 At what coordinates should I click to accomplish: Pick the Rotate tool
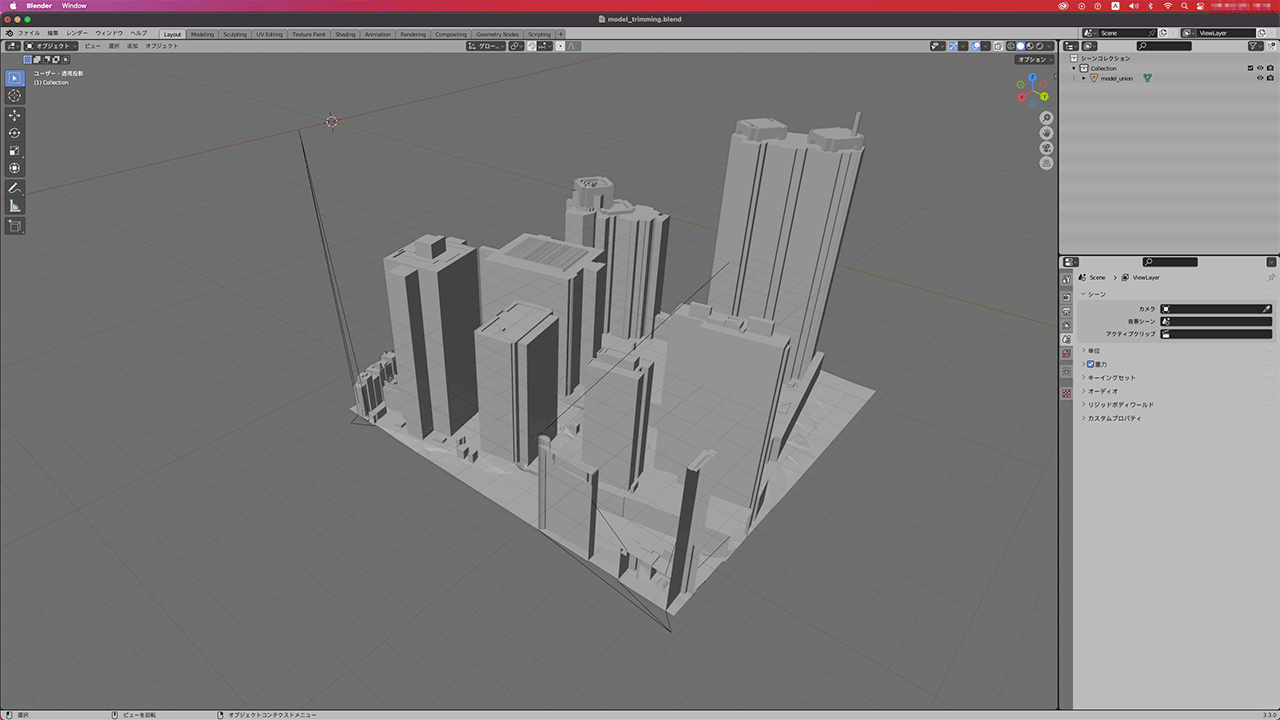coord(15,133)
